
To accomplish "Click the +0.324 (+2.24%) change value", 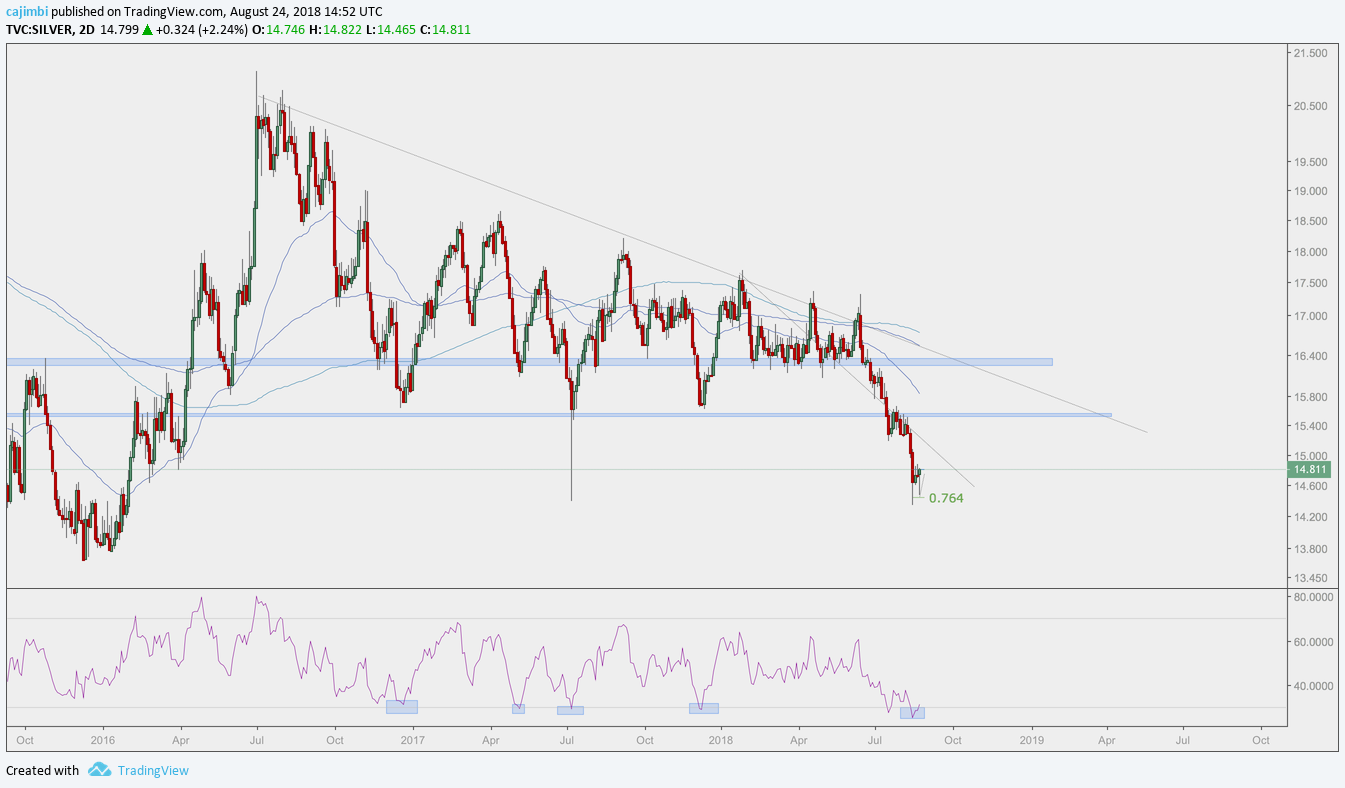I will [x=200, y=30].
